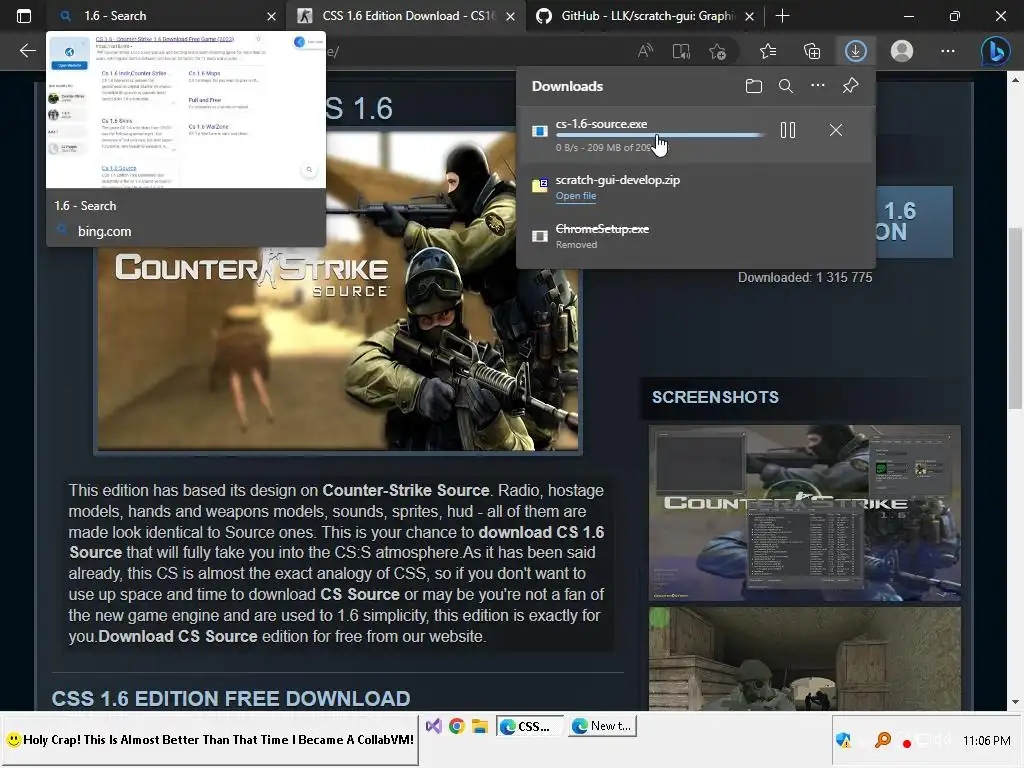
Task: Switch to CSS 1.6 Edition Download tab
Action: 405,16
